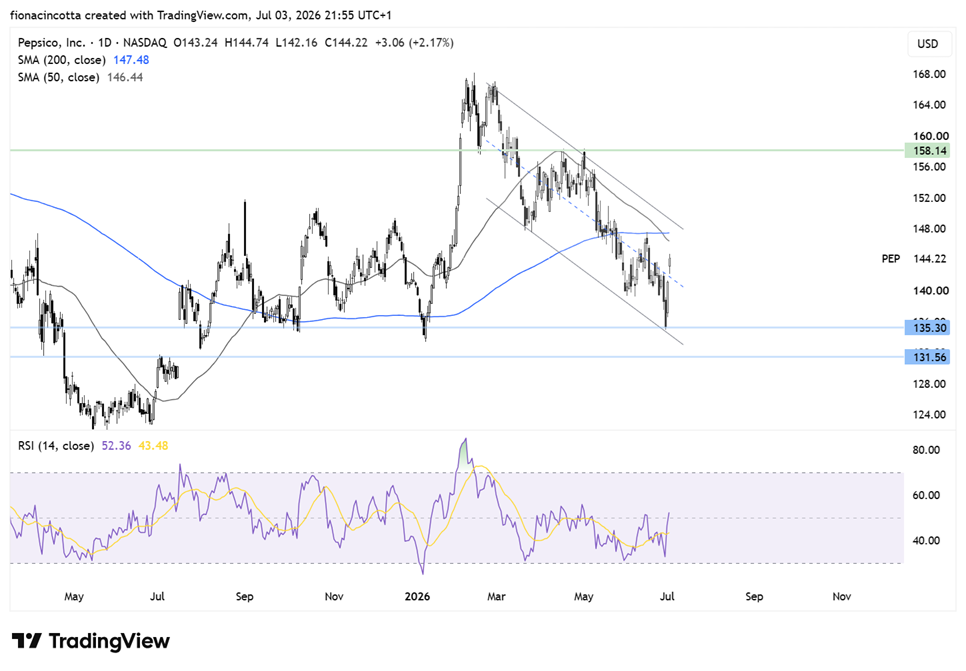Click the RSI (14, close) indicator label
Viewport: 966px width, 671px height.
tap(56, 445)
